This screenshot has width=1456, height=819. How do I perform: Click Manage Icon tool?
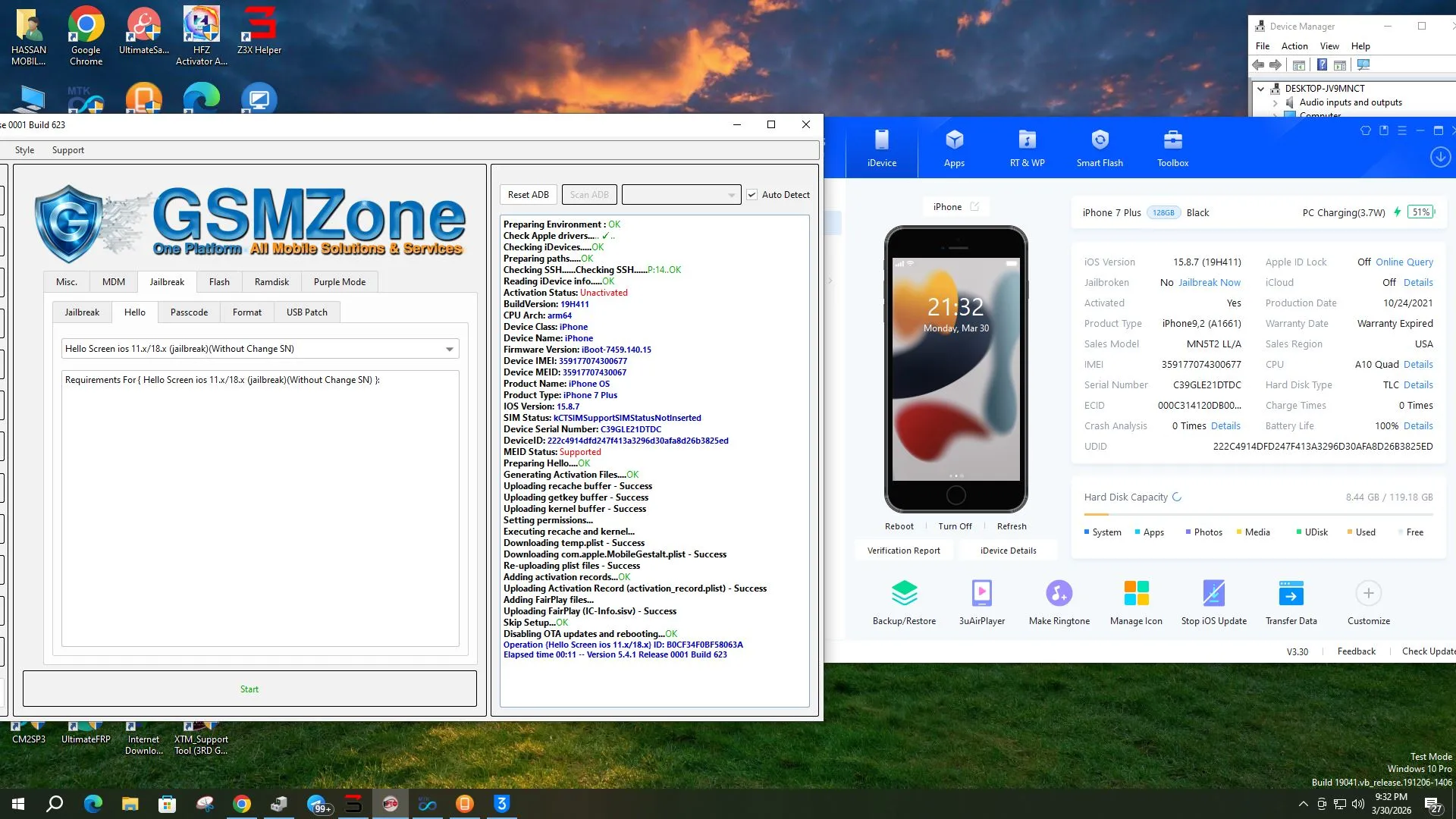click(x=1136, y=594)
